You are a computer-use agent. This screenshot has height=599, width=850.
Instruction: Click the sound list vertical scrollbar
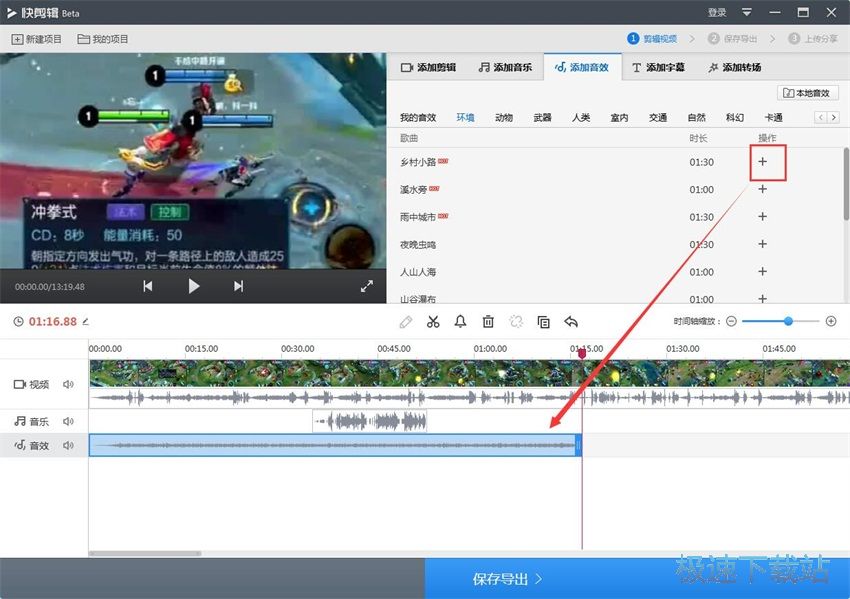tap(846, 184)
